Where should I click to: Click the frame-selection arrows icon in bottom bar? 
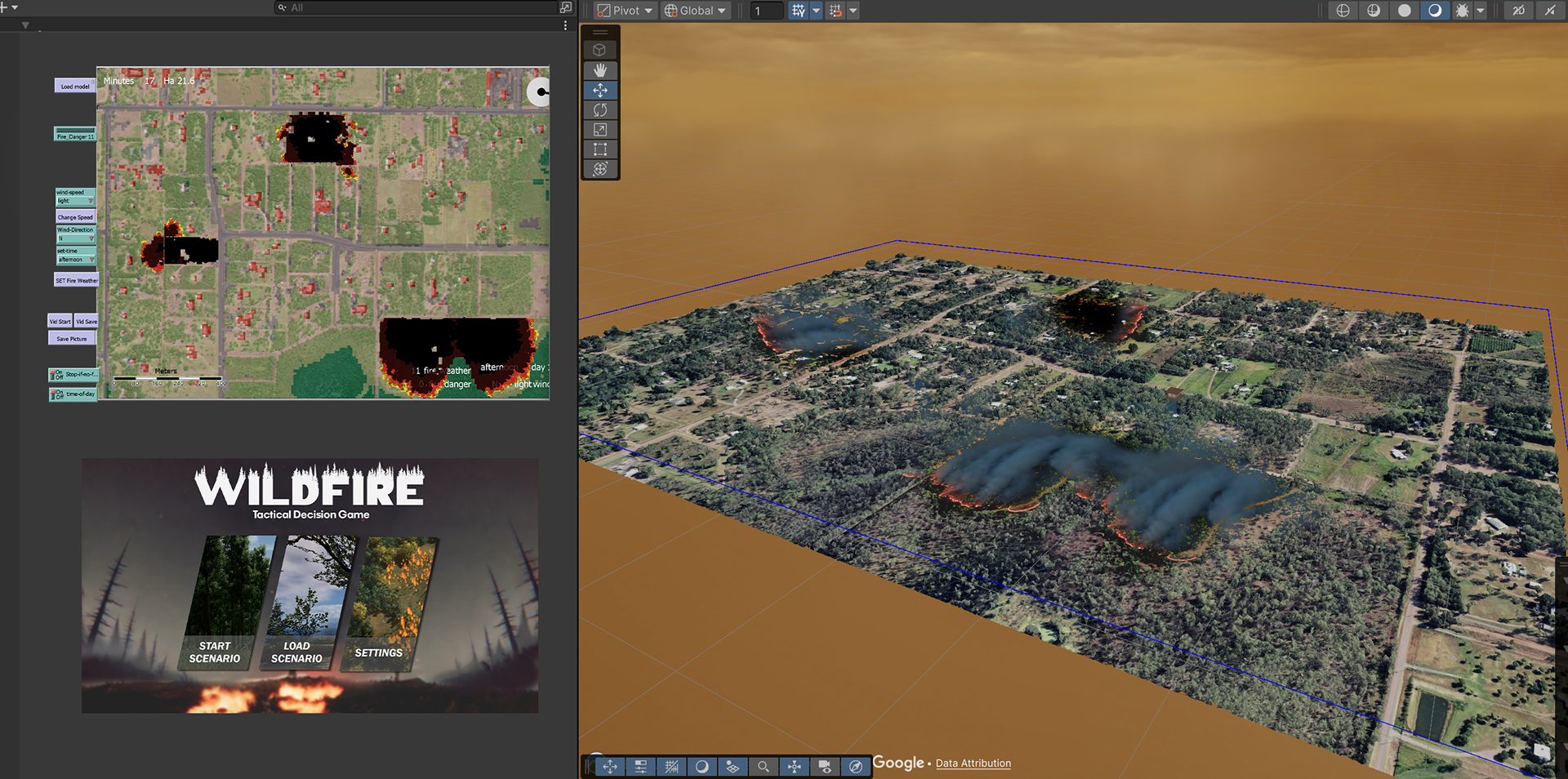(794, 767)
